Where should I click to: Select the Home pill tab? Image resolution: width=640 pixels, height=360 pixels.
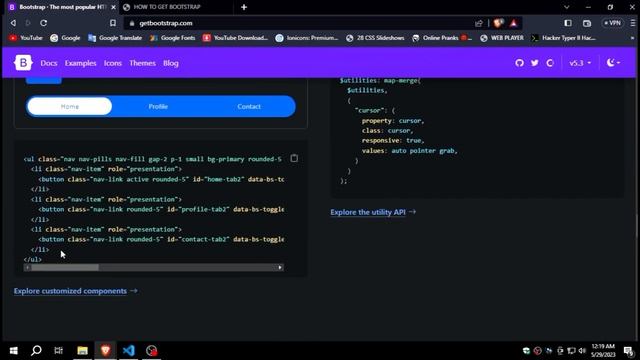[x=70, y=106]
